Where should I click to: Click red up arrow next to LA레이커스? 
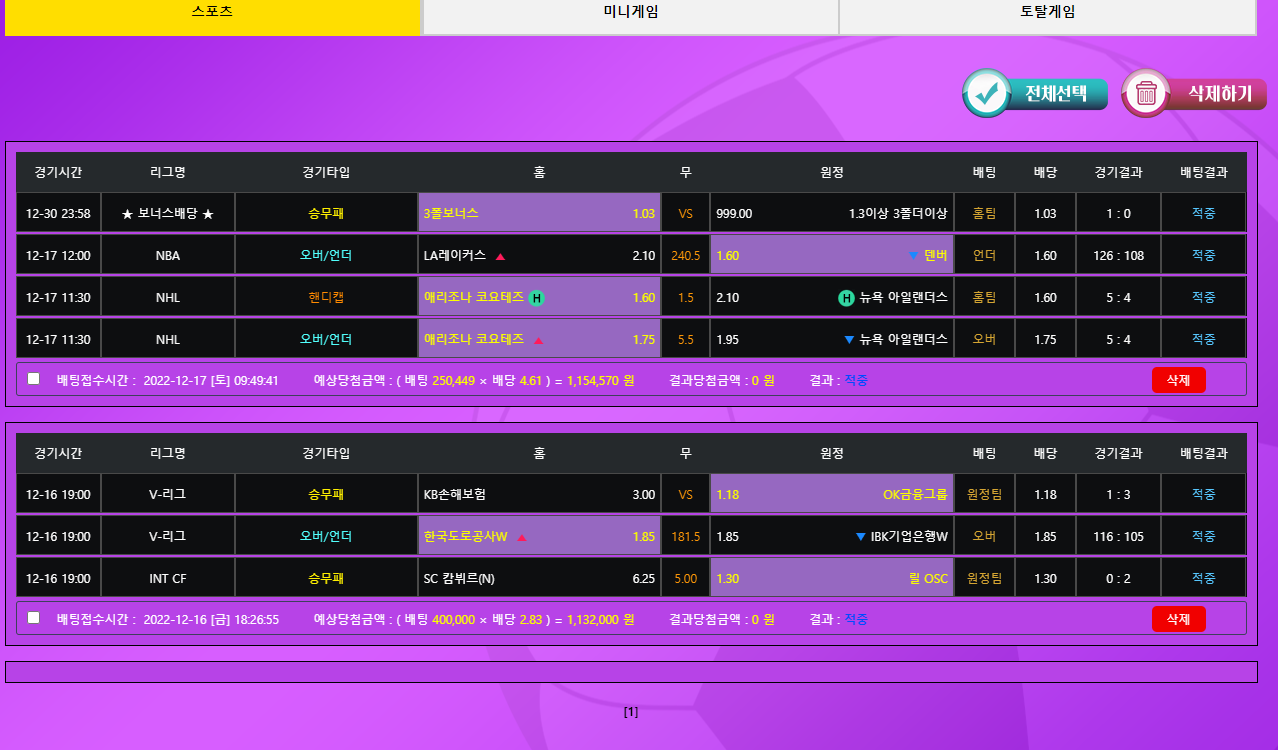500,256
